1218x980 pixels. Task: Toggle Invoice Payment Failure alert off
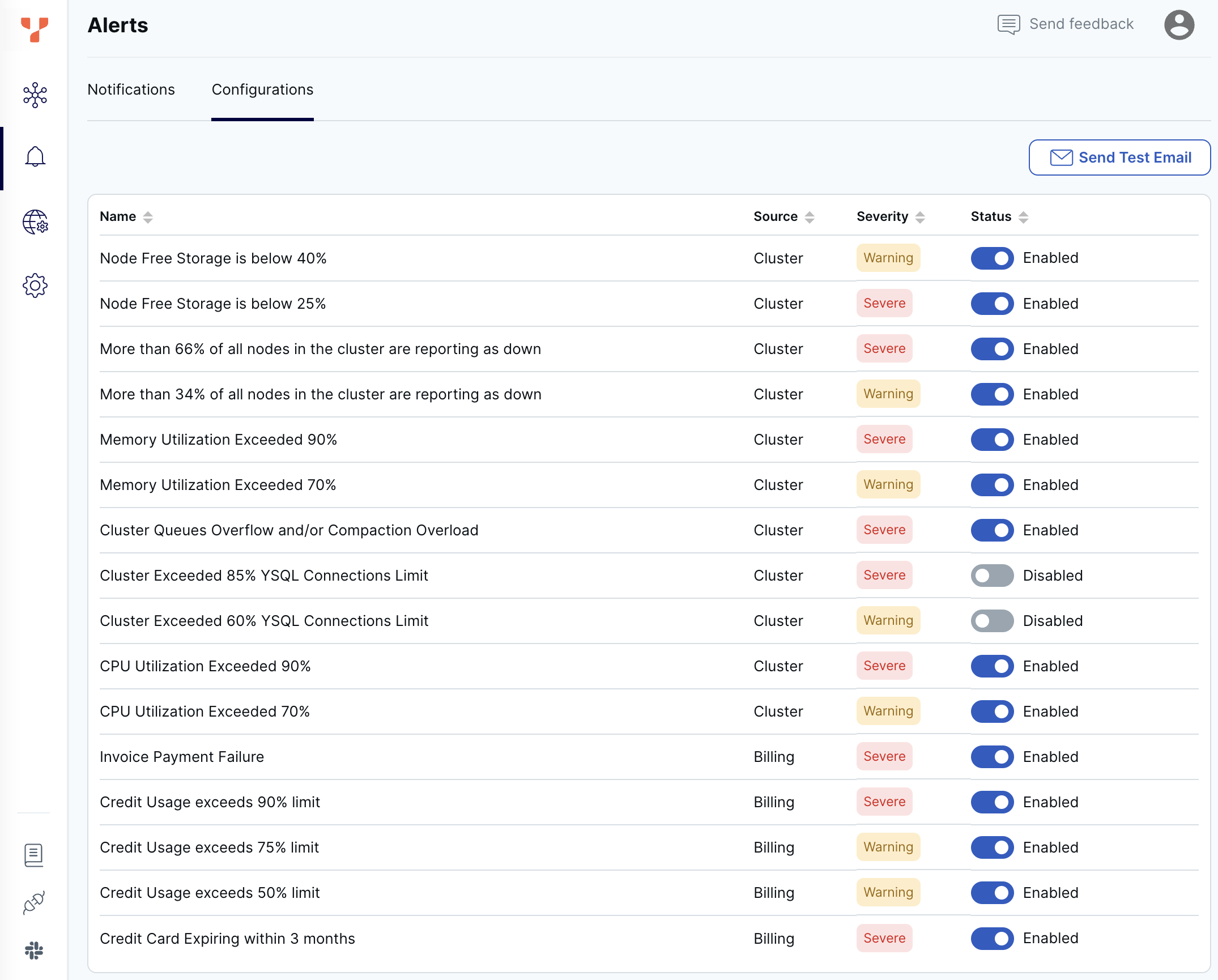991,757
